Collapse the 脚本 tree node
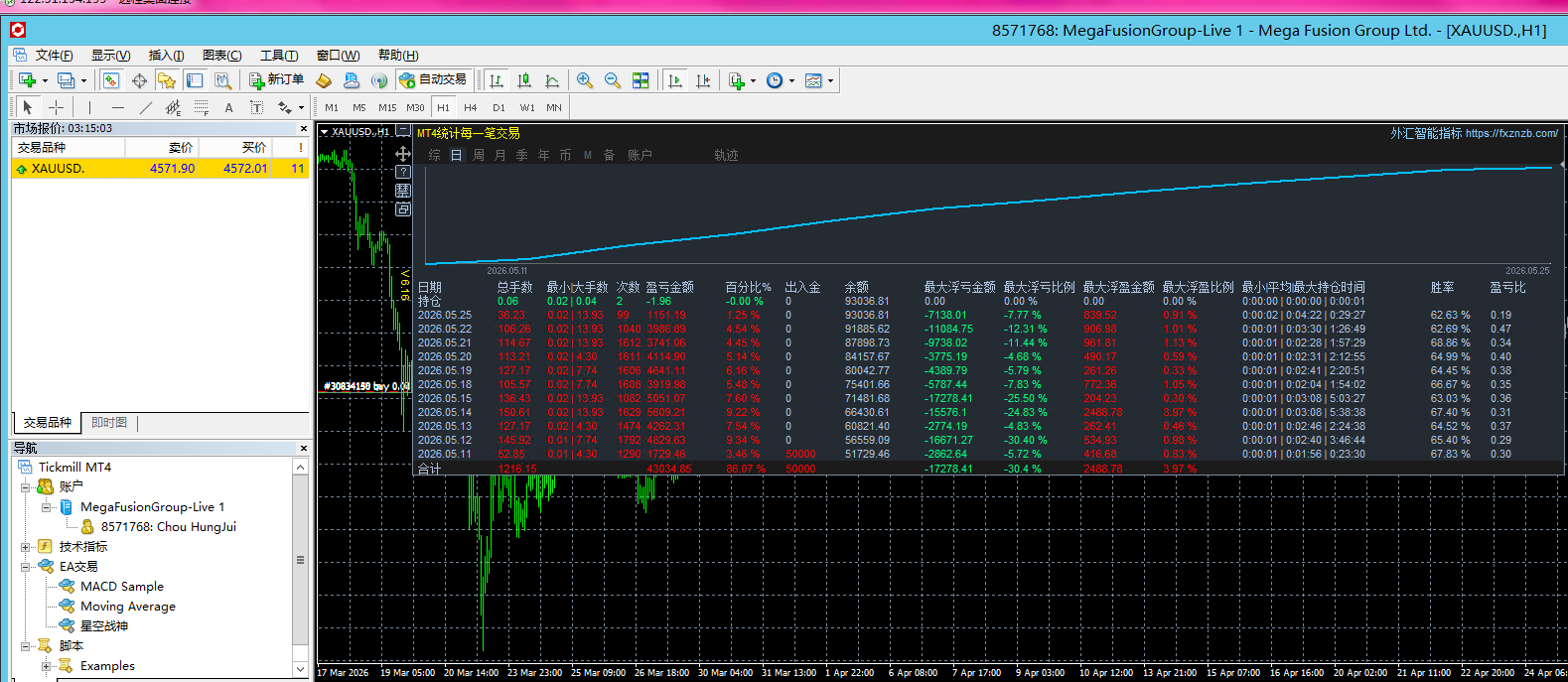The height and width of the screenshot is (682, 1568). point(26,646)
